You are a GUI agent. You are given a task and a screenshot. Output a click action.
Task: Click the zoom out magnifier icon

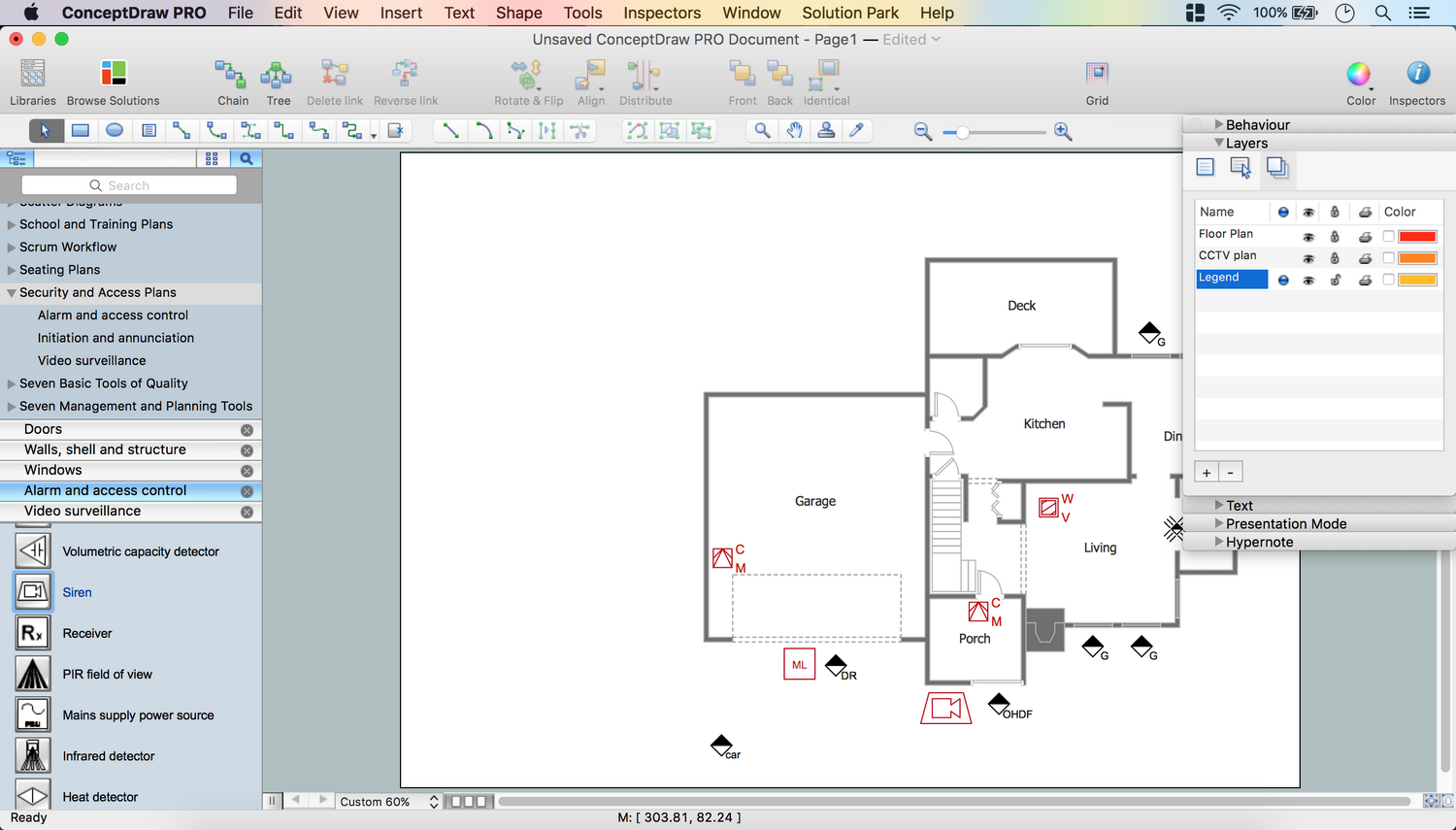(923, 132)
